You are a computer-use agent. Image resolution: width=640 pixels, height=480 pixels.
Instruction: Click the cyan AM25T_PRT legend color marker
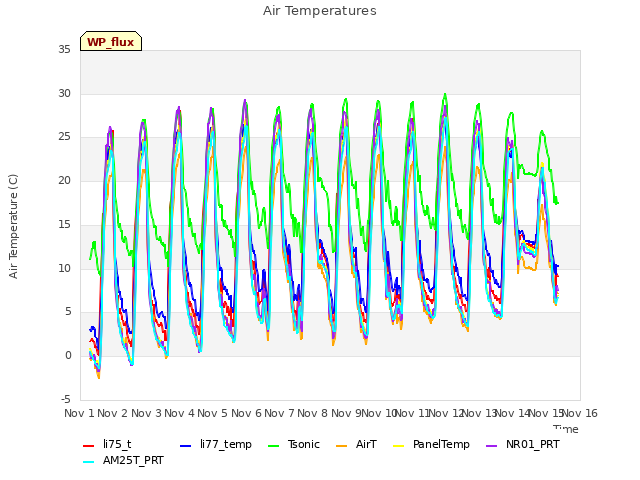click(x=89, y=462)
